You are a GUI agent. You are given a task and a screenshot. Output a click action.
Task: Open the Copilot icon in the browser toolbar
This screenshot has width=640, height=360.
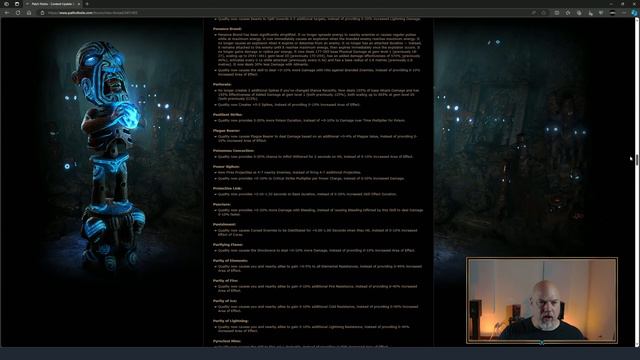[634, 13]
